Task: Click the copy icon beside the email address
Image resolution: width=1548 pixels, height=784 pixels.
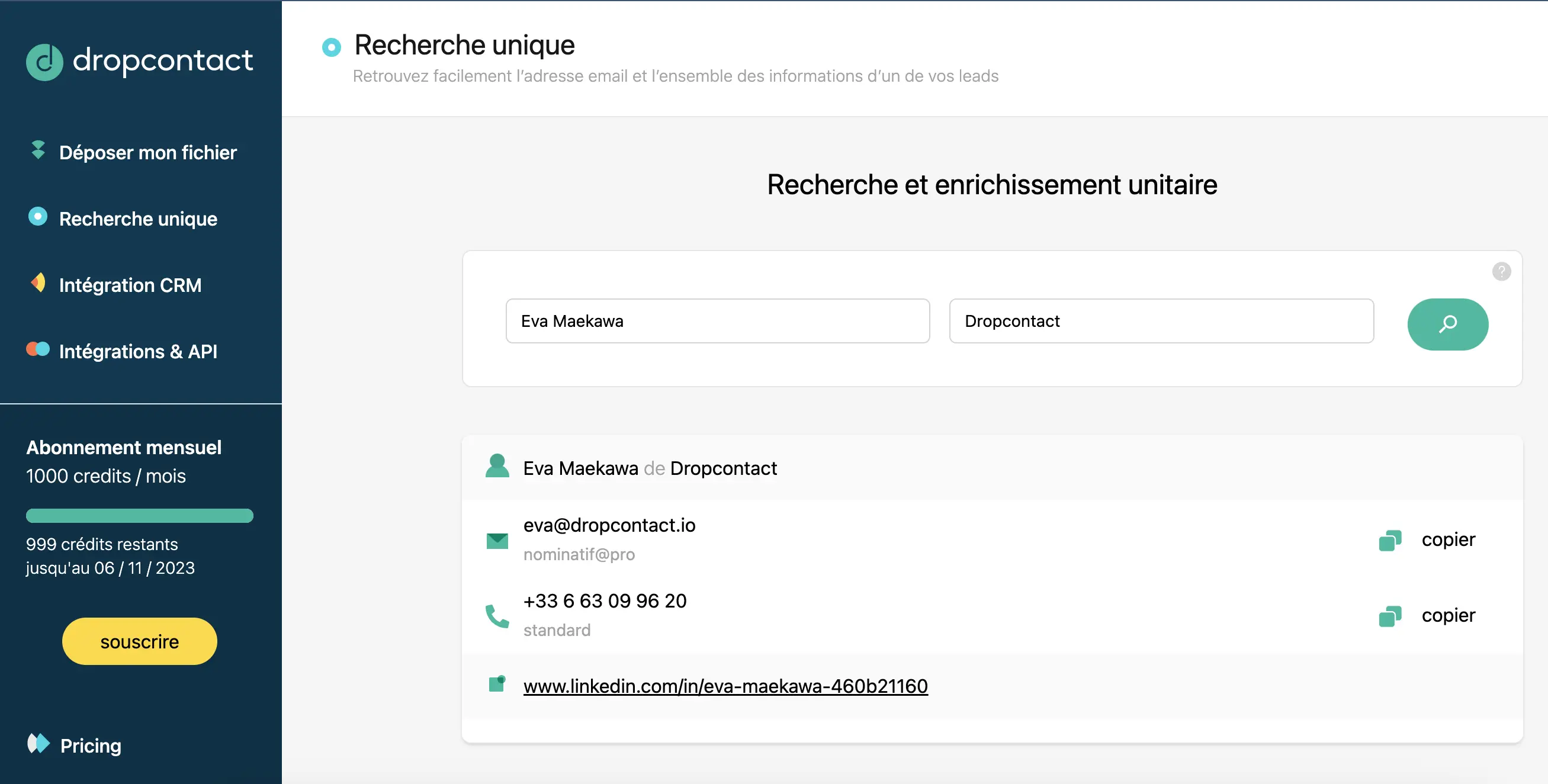Action: pos(1389,540)
